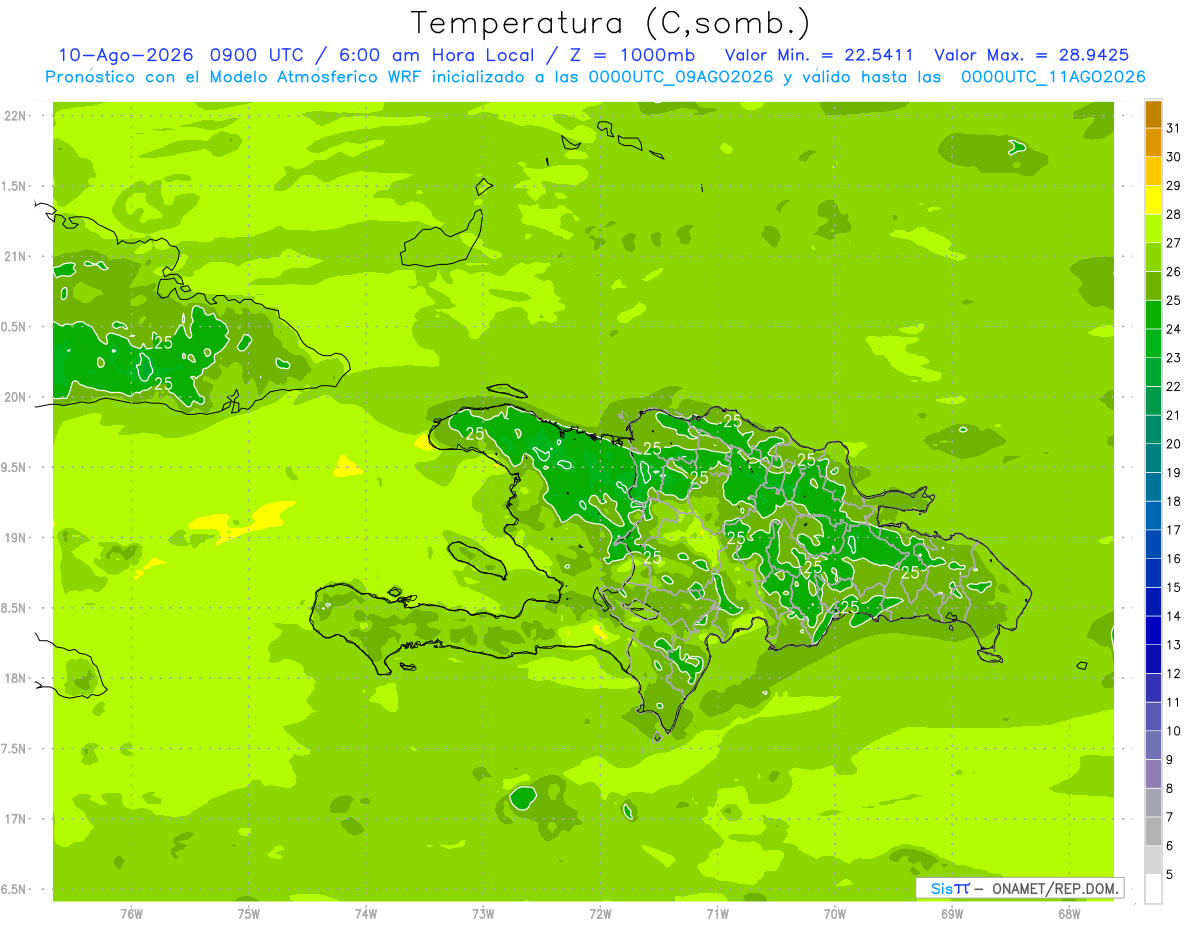Click the colorbar value label 22
1200x927 pixels.
click(x=1173, y=386)
